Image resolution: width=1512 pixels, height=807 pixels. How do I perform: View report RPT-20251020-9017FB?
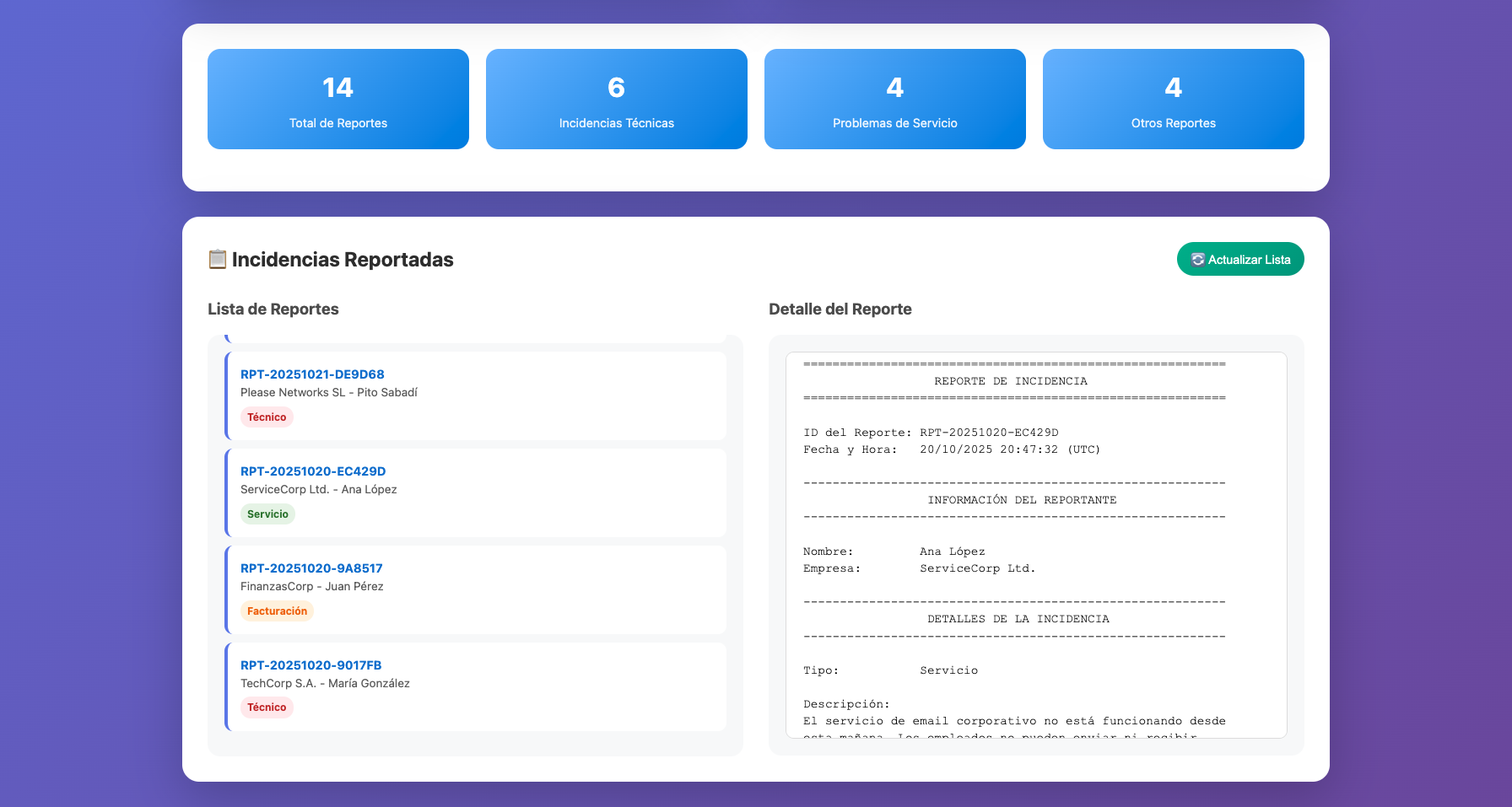tap(310, 664)
